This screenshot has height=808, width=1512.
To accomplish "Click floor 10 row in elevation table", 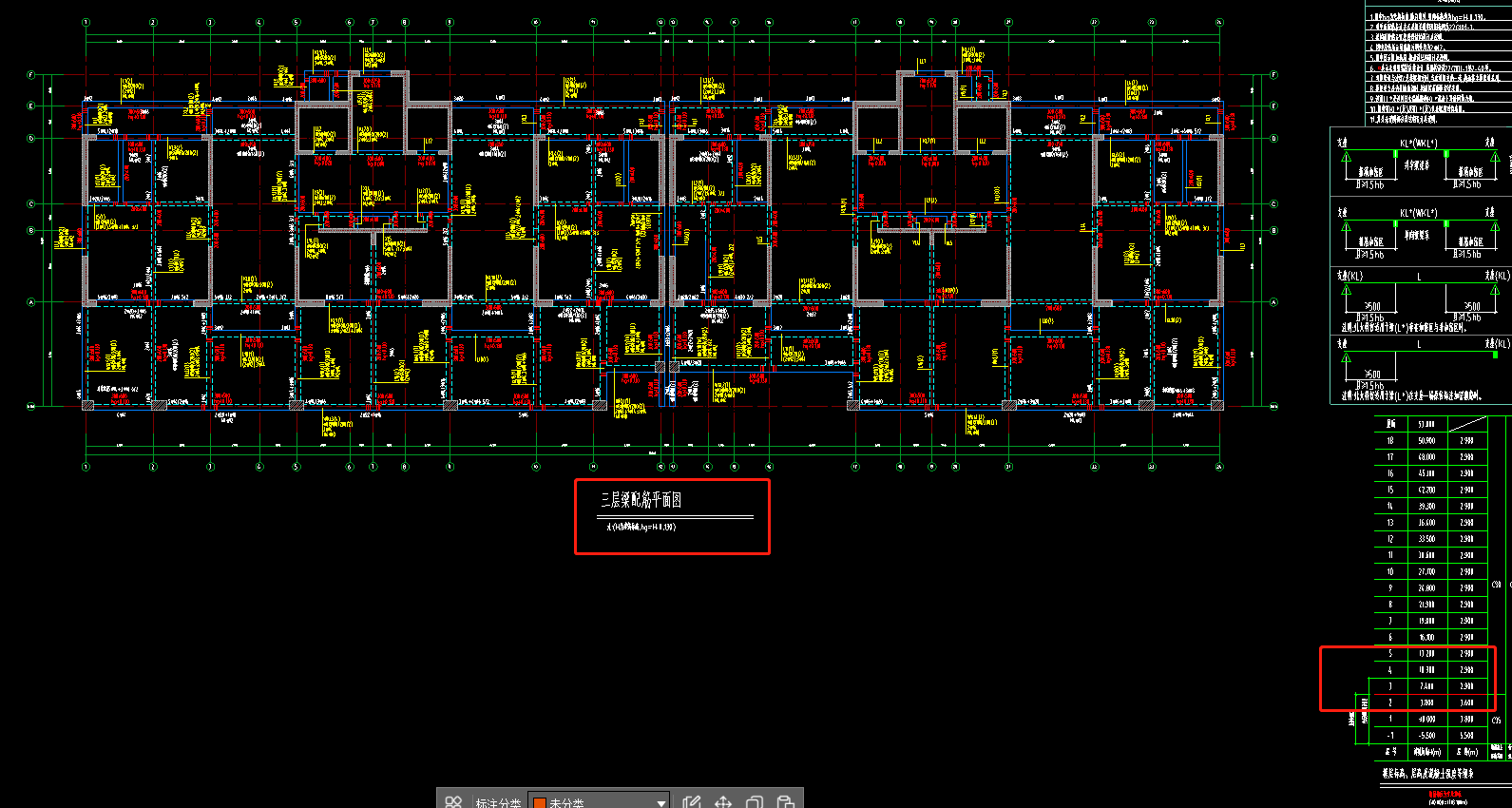I will (x=1431, y=571).
